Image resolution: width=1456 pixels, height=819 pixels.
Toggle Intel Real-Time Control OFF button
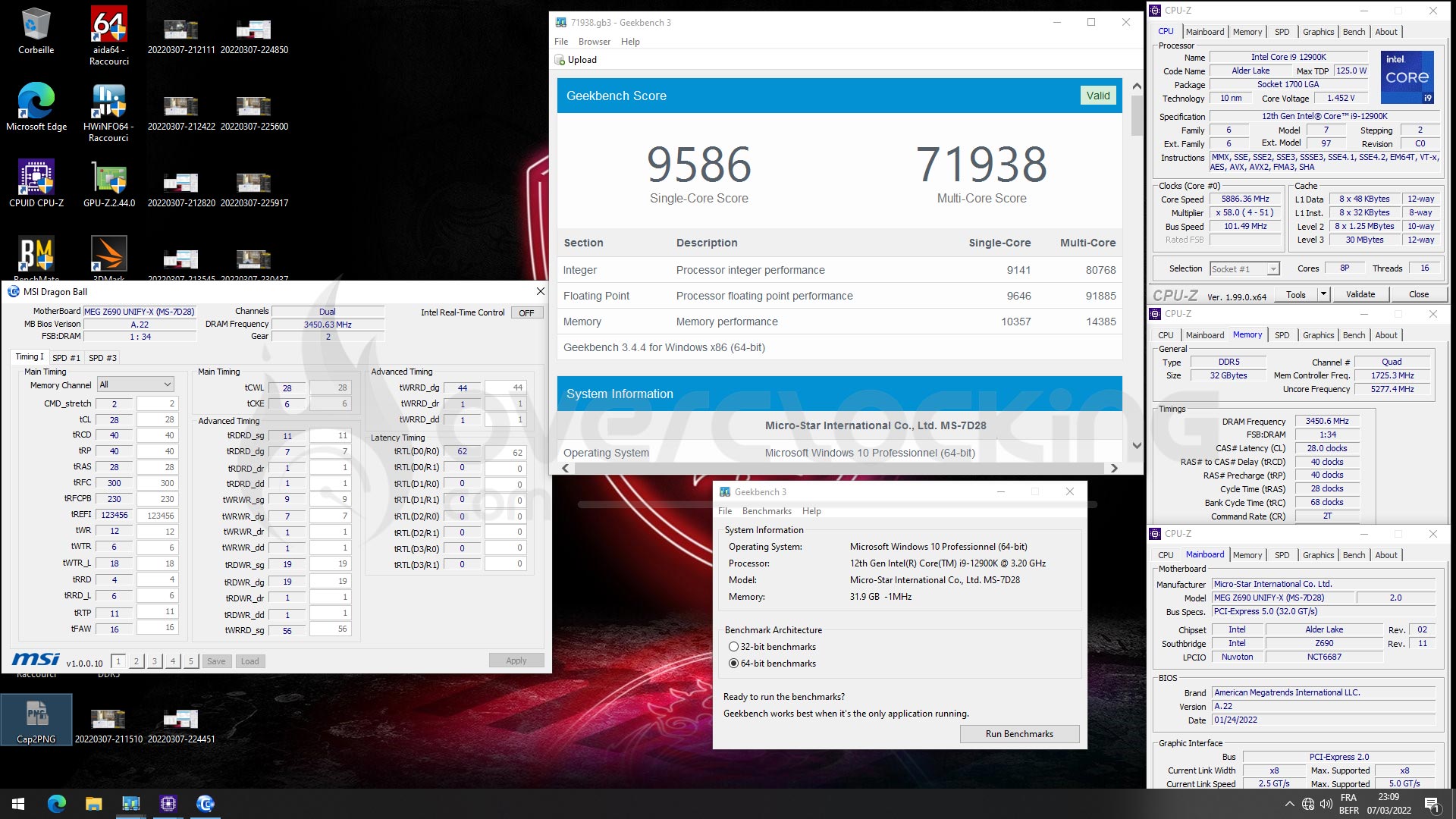(x=526, y=312)
